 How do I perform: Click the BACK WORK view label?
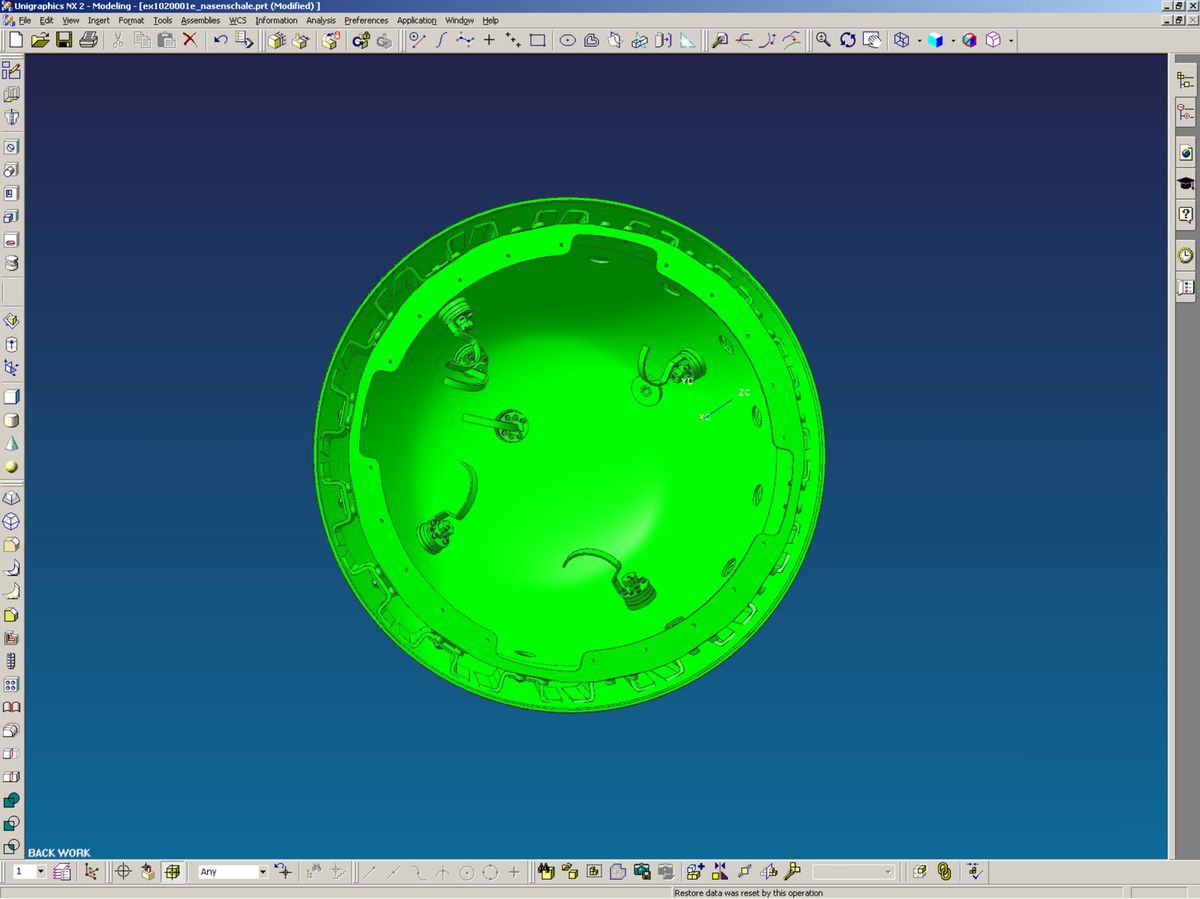coord(59,853)
